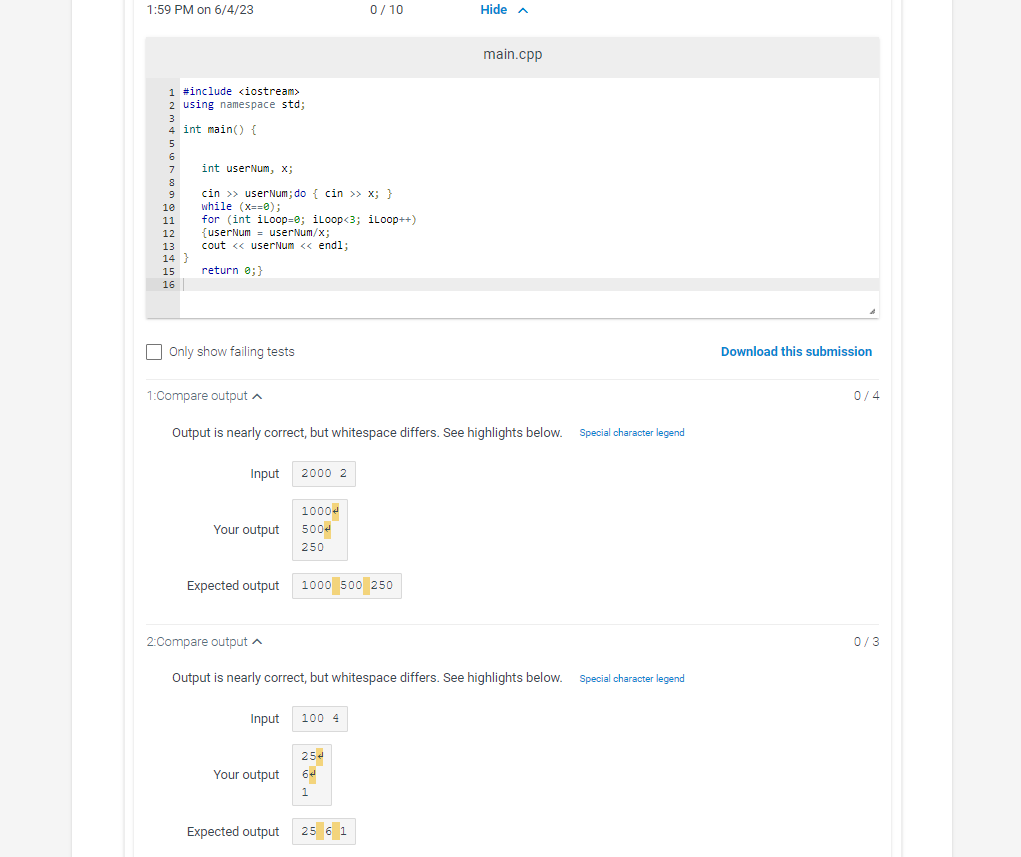1021x857 pixels.
Task: Click the newline symbol after 6 in test 2
Action: pos(312,775)
